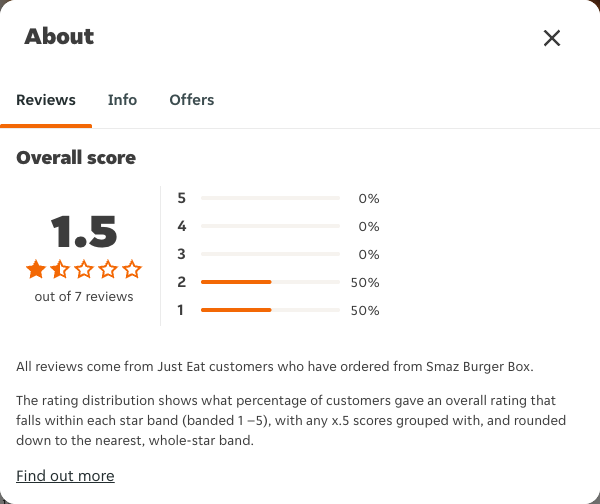Open the Offers tab
The image size is (600, 504).
point(192,100)
